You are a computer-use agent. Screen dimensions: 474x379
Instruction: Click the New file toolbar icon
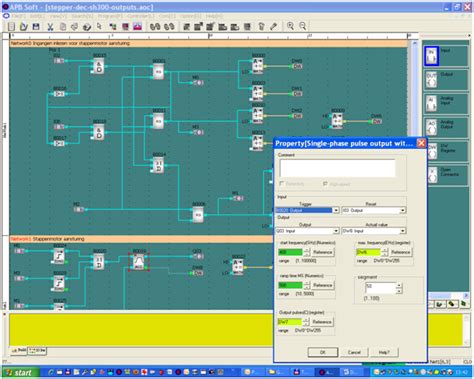[x=12, y=27]
